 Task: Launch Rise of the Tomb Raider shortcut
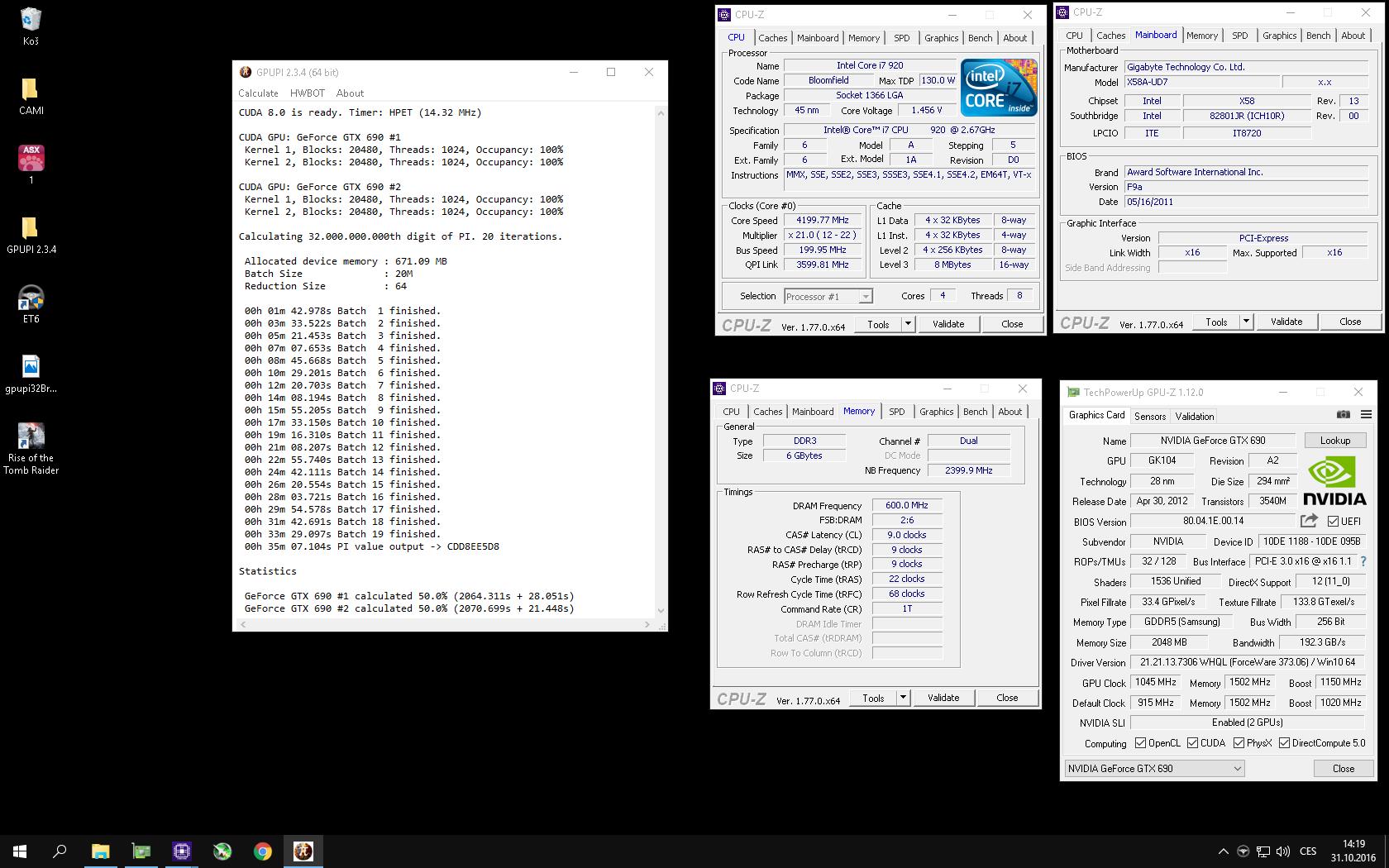31,449
